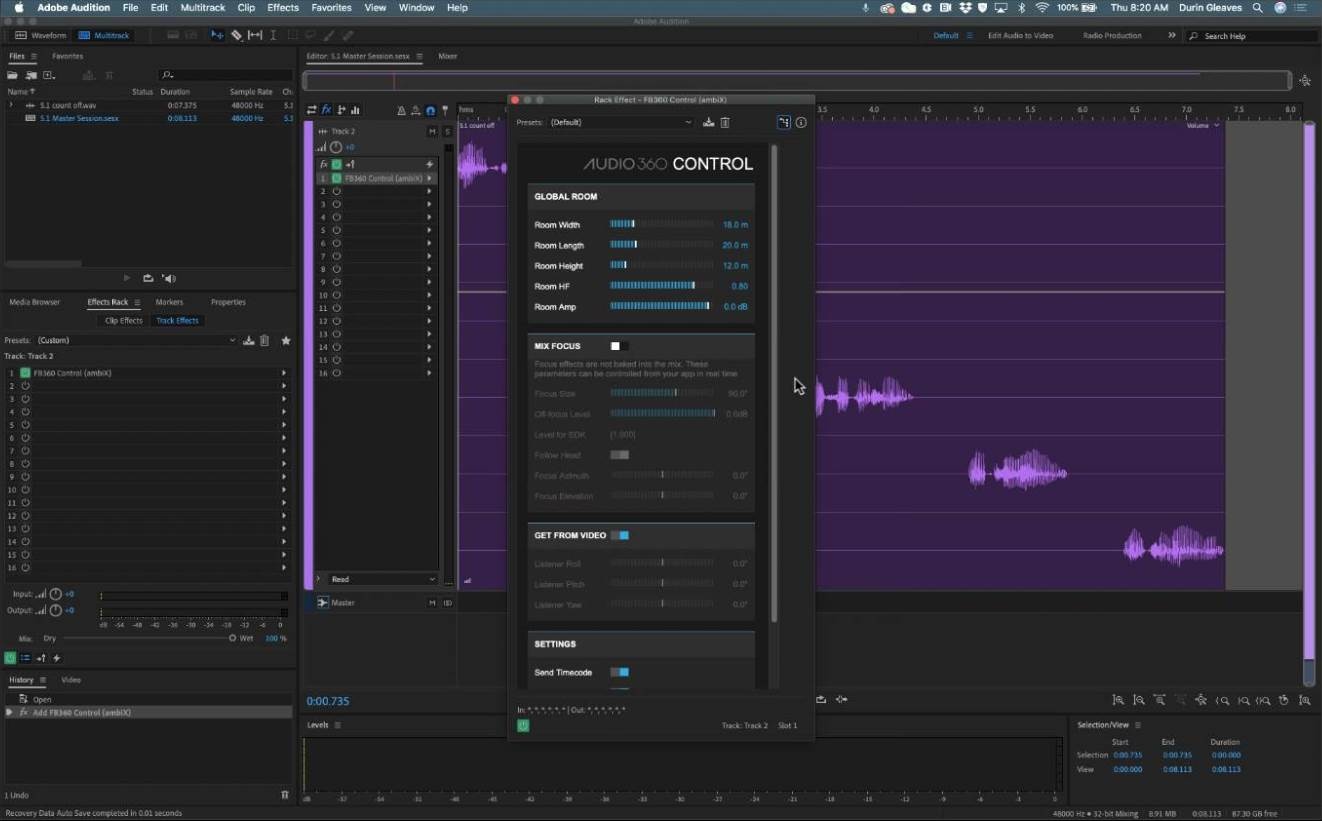
Task: Toggle the snapping magnet icon
Action: point(431,111)
